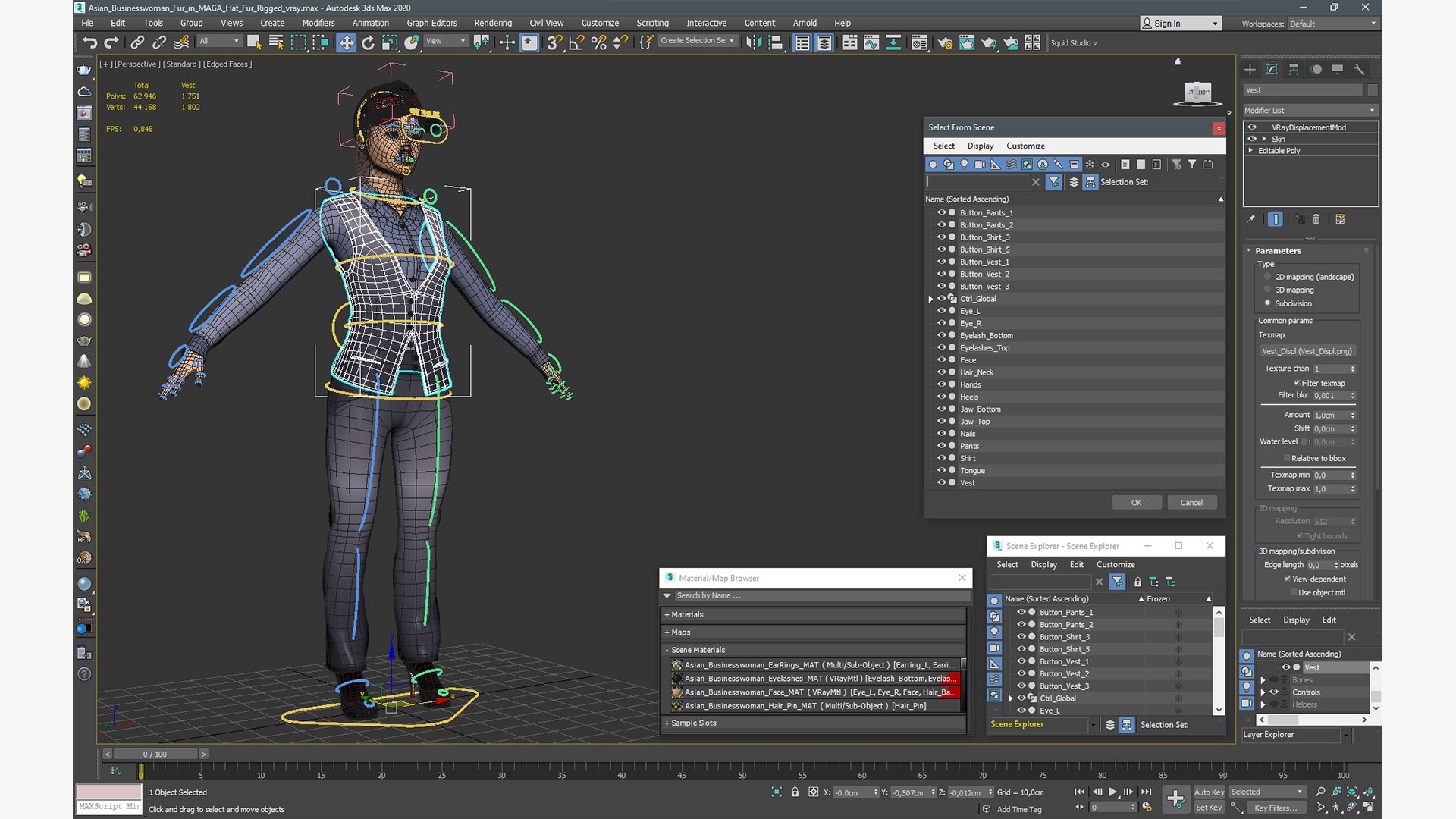Open the Modifiers menu

(x=318, y=23)
